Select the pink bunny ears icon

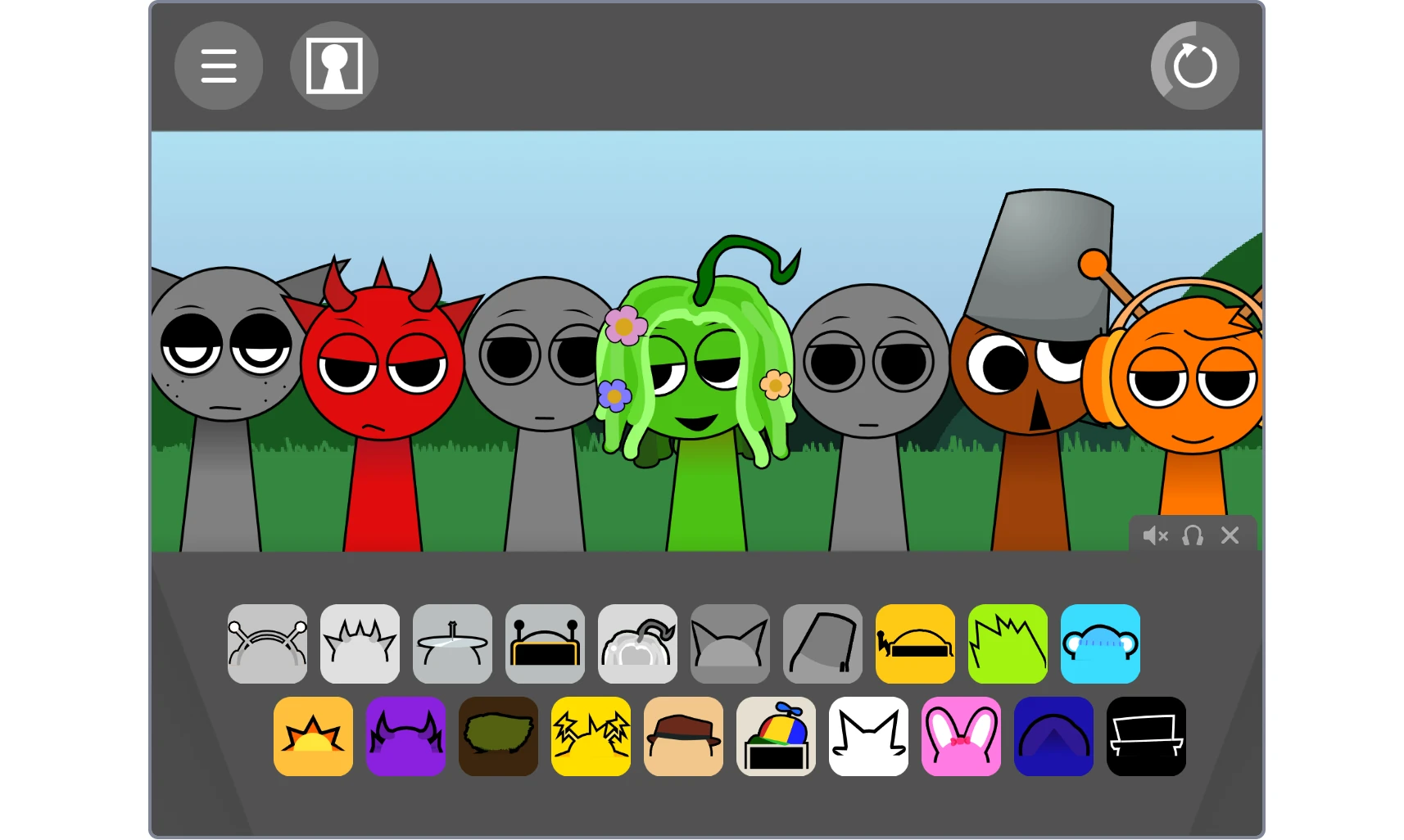961,735
